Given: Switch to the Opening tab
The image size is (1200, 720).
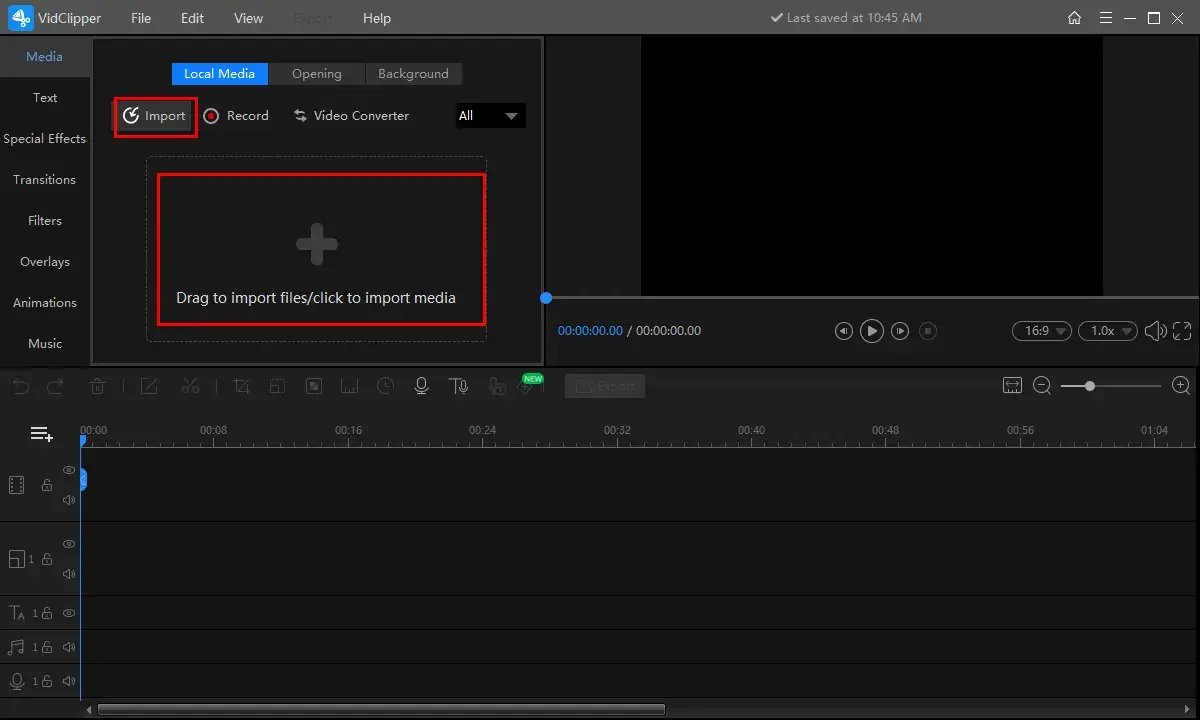Looking at the screenshot, I should [x=316, y=74].
